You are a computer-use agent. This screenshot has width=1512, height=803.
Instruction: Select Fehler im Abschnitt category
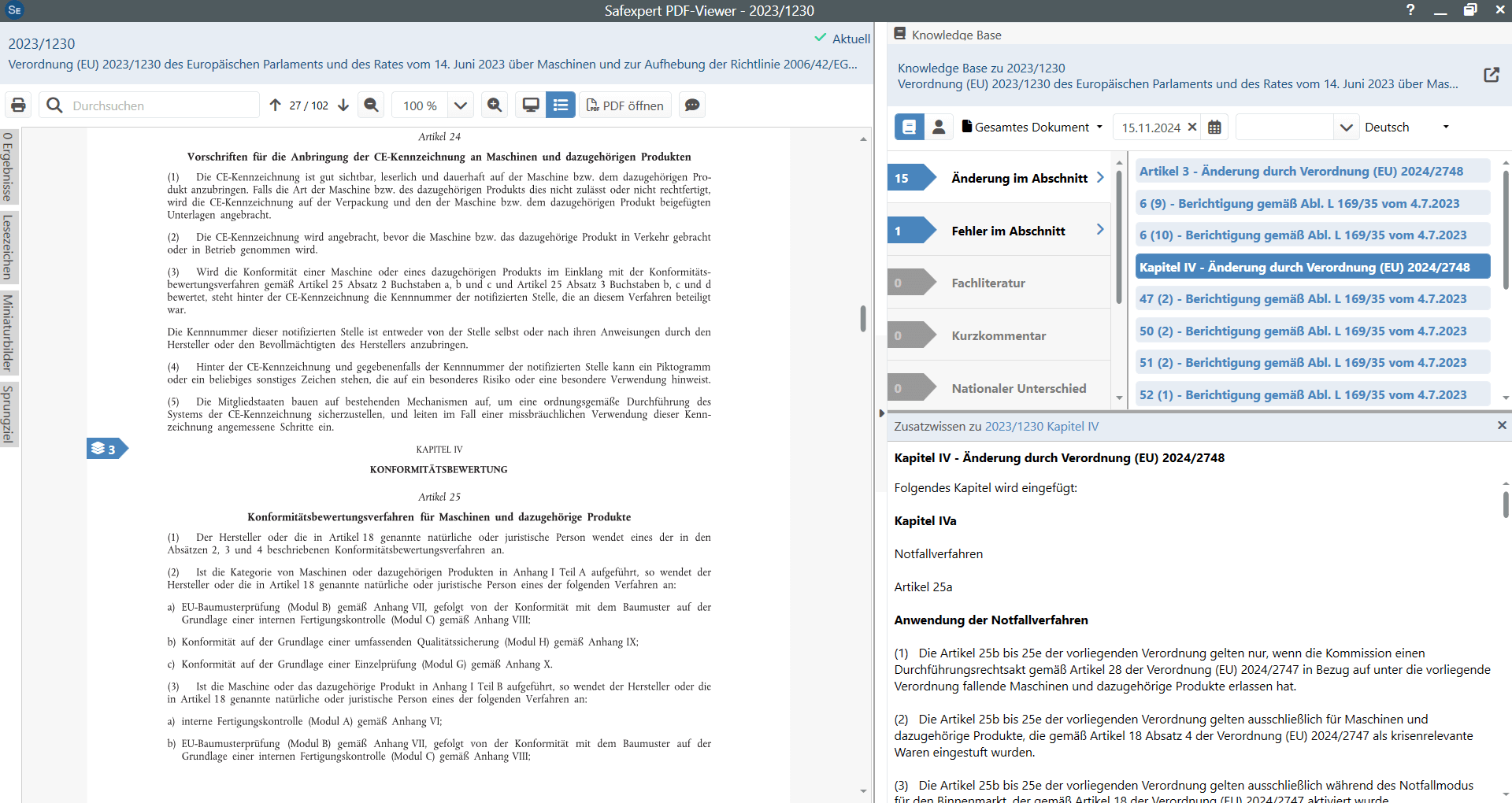[x=1007, y=231]
